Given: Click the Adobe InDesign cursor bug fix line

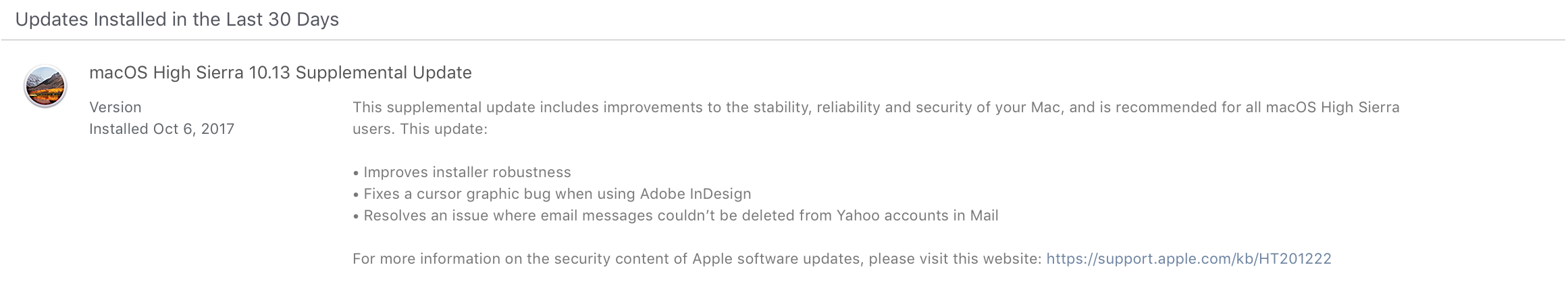Looking at the screenshot, I should [552, 194].
